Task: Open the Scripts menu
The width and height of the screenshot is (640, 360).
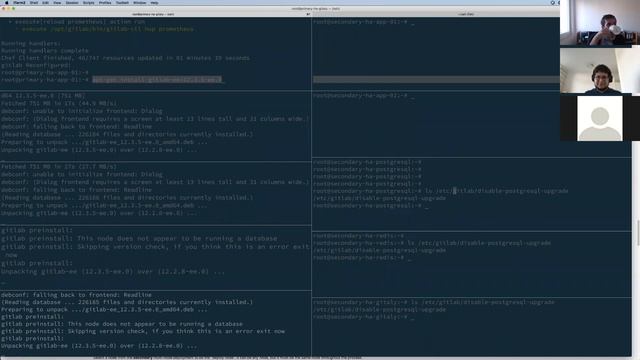Action: [x=89, y=2]
